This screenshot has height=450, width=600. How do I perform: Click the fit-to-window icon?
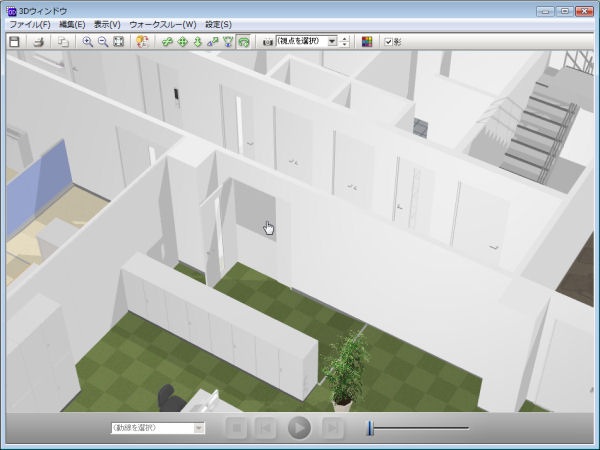[x=119, y=42]
